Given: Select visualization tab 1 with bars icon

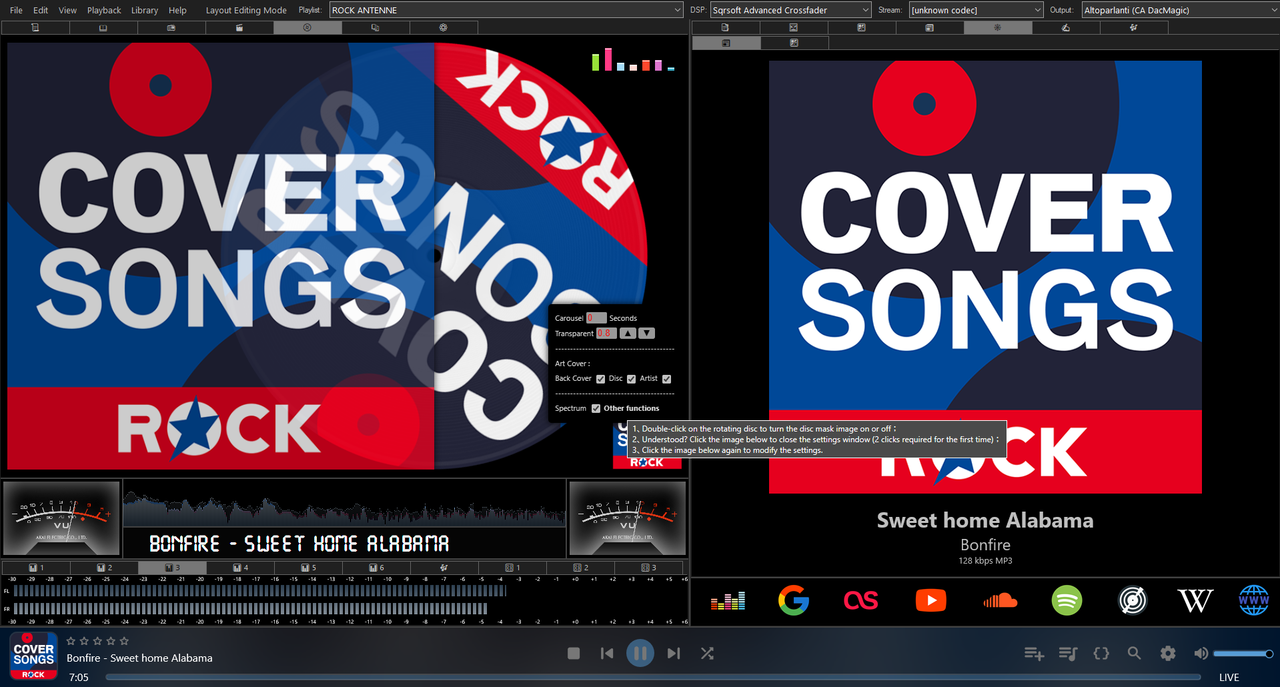Looking at the screenshot, I should tap(35, 568).
